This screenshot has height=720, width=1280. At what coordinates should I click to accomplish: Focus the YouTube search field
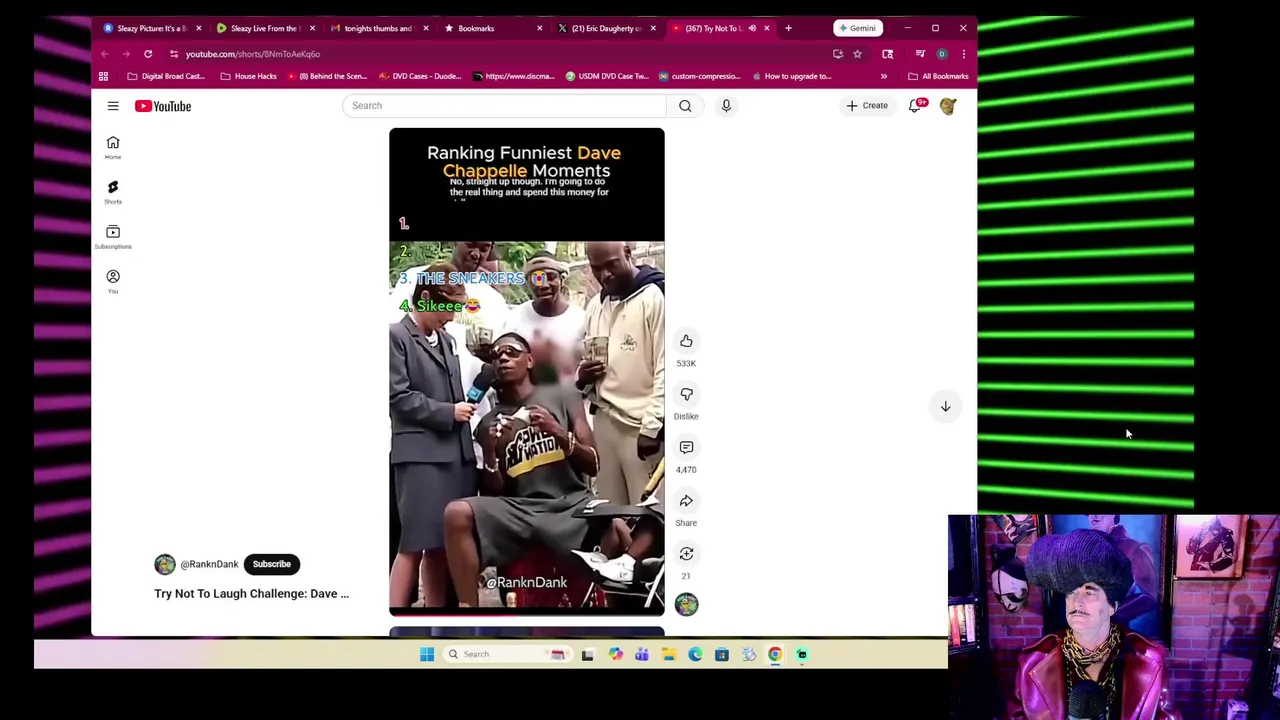pos(504,106)
